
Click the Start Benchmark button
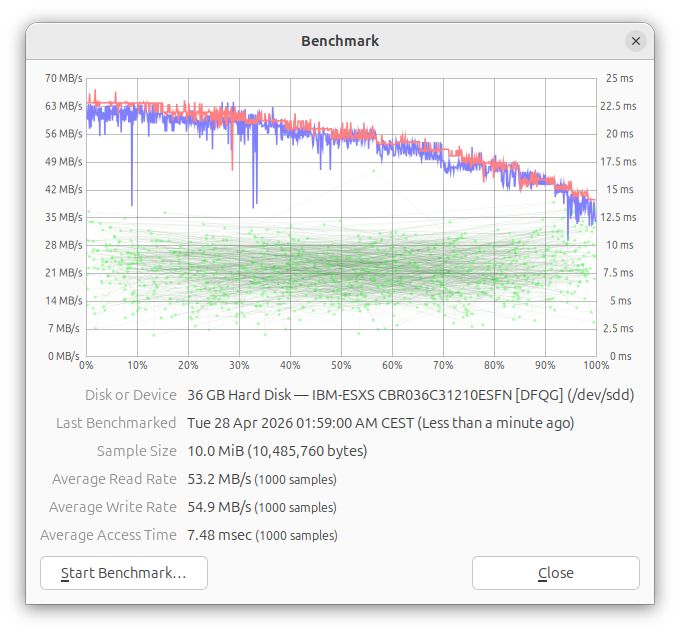(124, 573)
